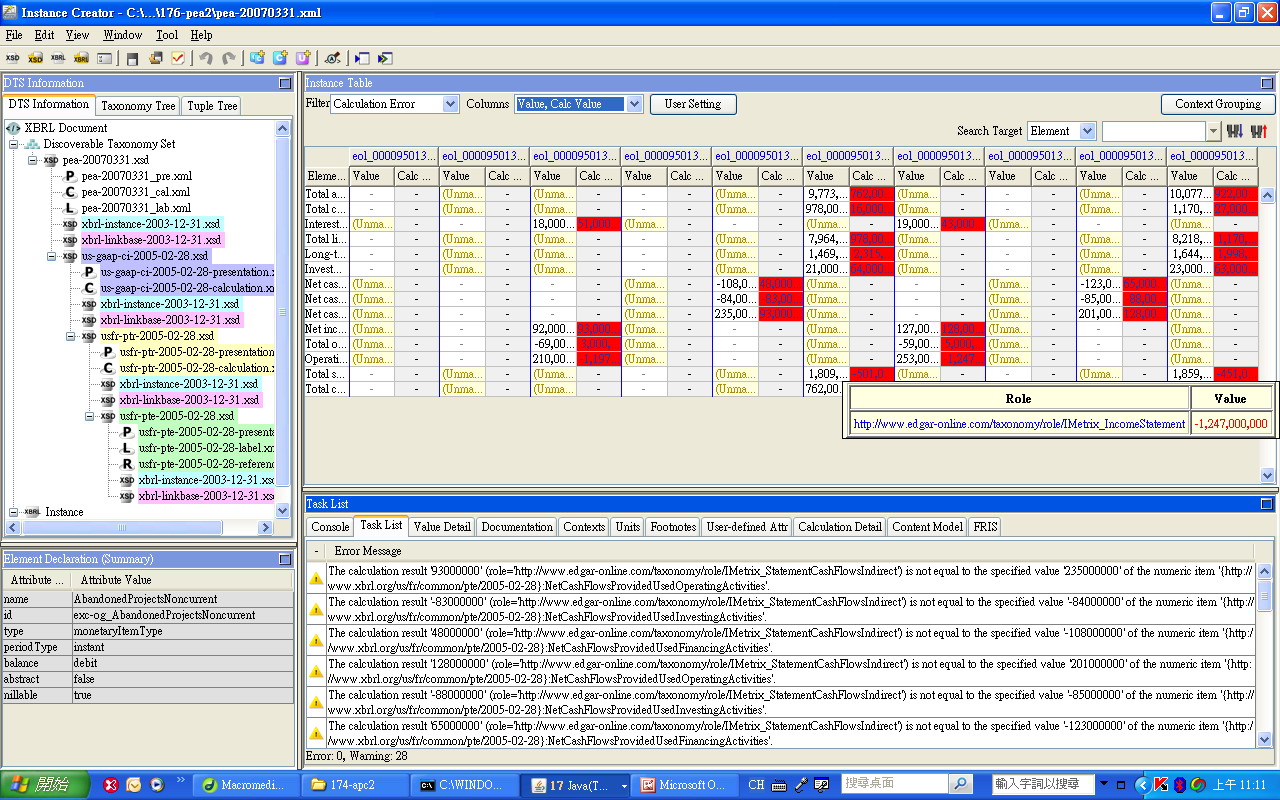1280x800 pixels.
Task: Collapse the Instance tree node
Action: [14, 512]
